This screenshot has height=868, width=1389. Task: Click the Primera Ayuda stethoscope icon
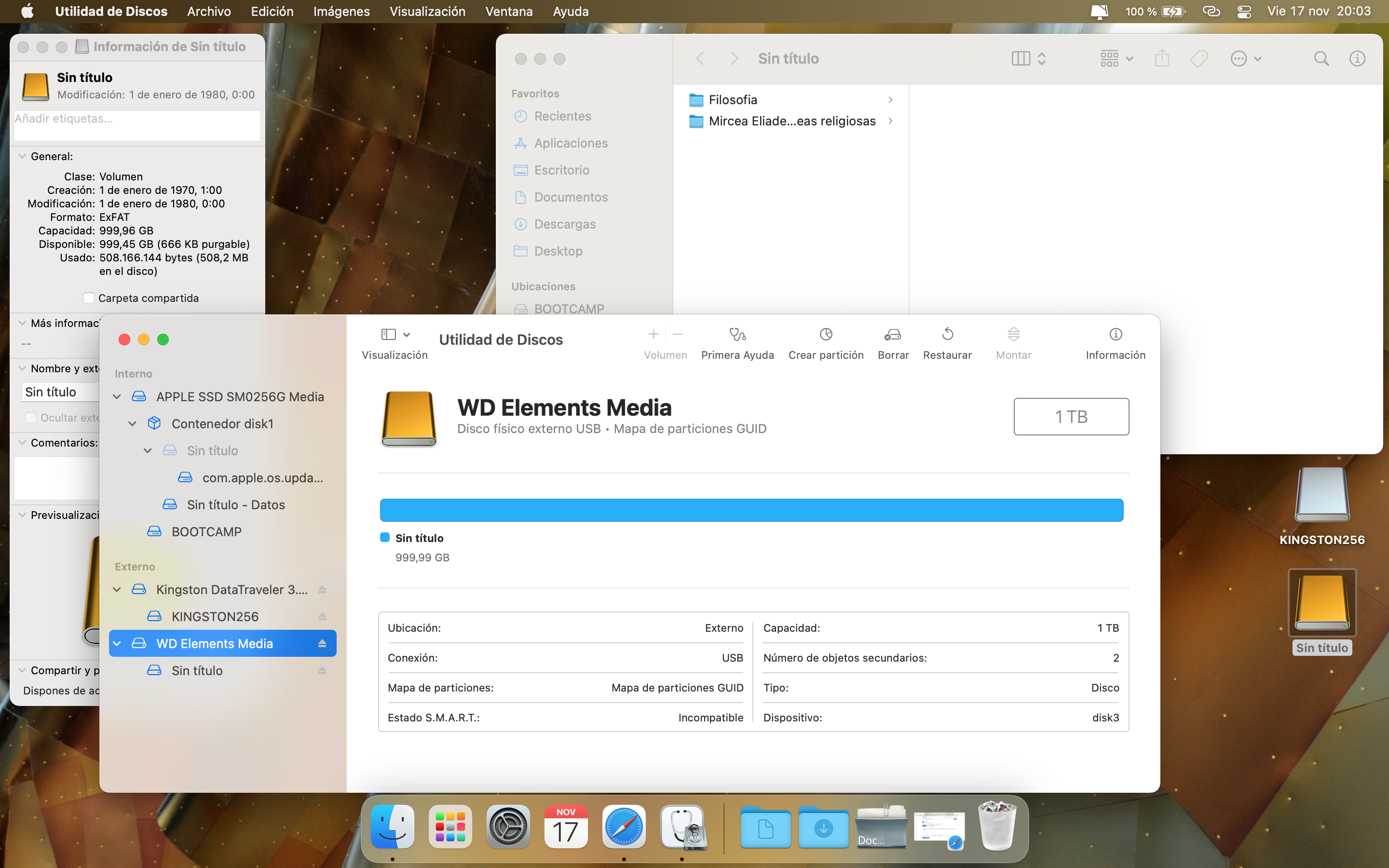click(x=737, y=335)
